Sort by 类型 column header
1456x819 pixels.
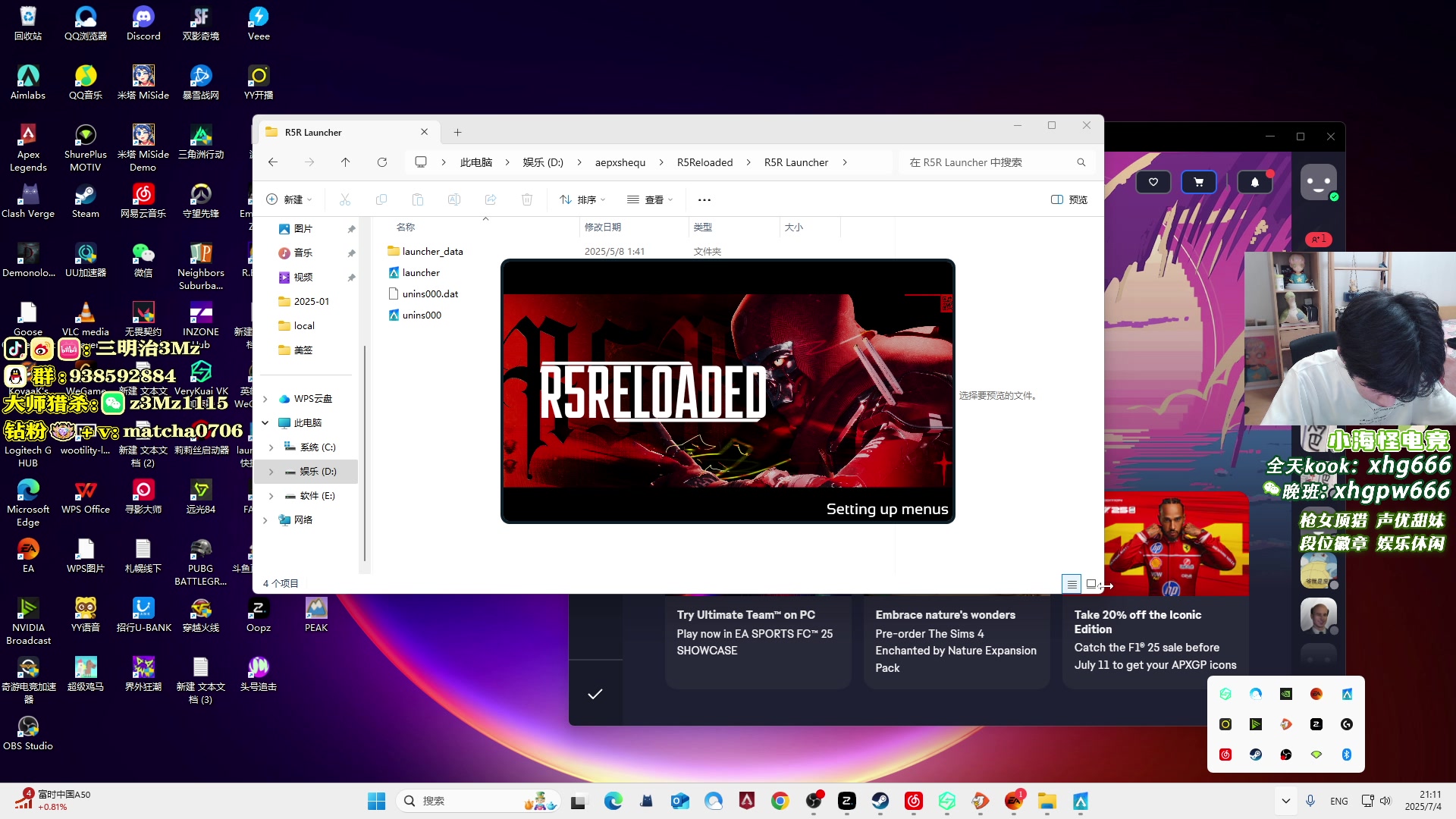pos(734,227)
